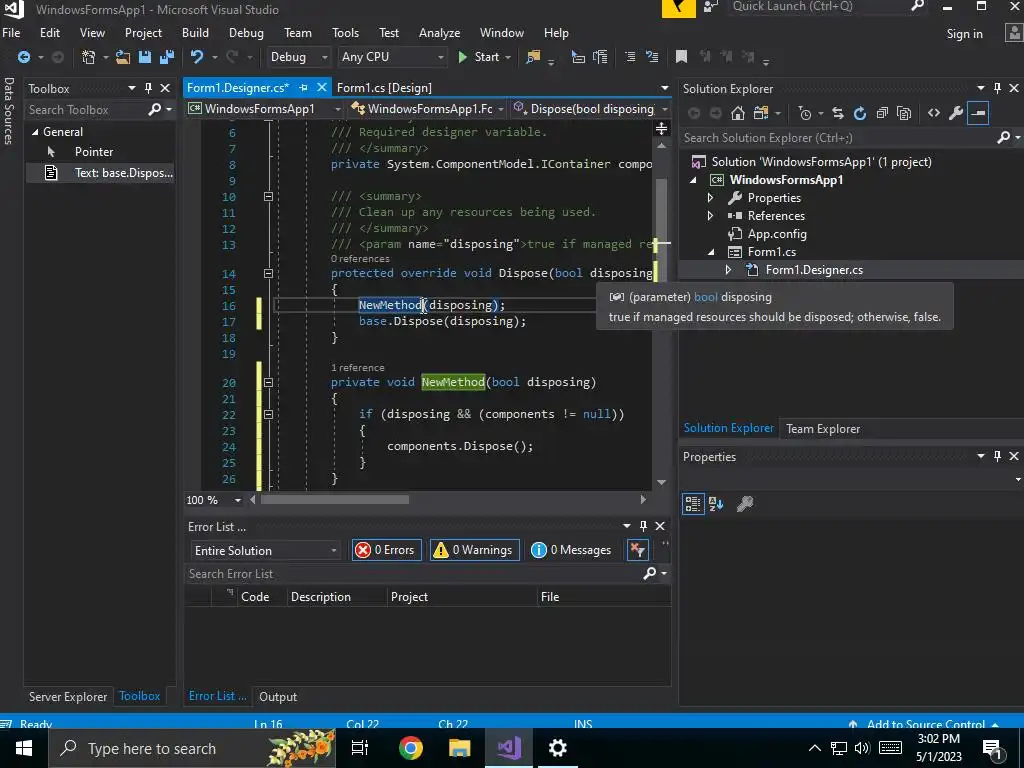
Task: Click the Comment Out Selected Lines icon
Action: (x=630, y=57)
